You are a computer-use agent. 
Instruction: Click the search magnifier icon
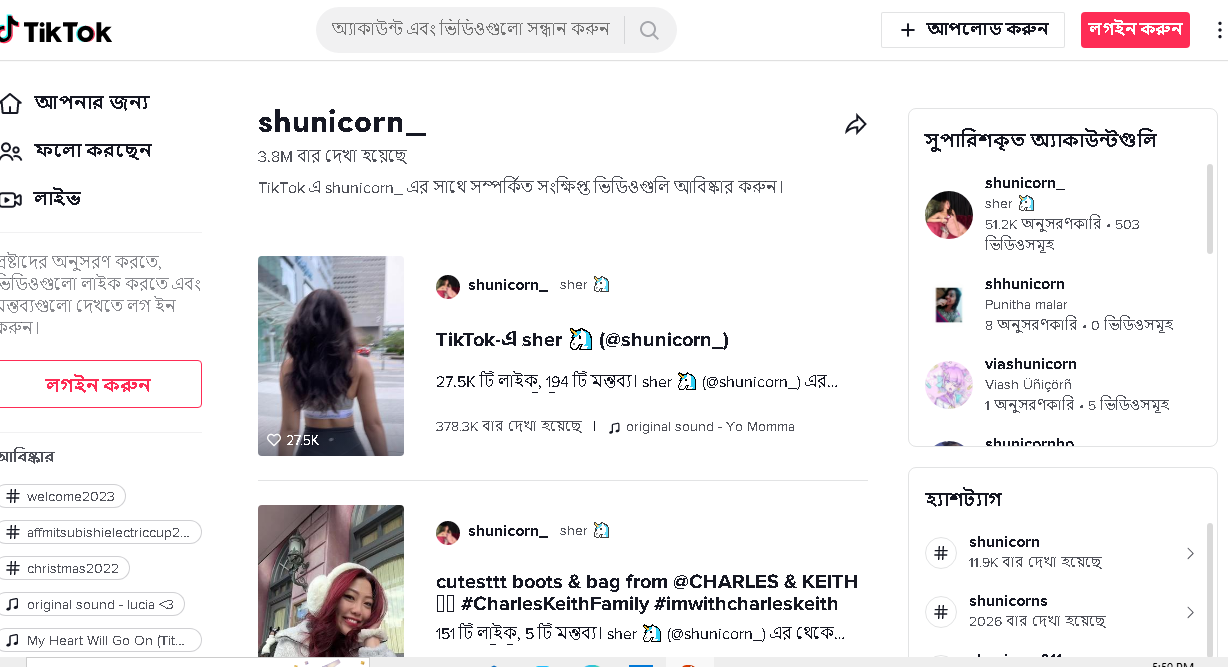[649, 30]
